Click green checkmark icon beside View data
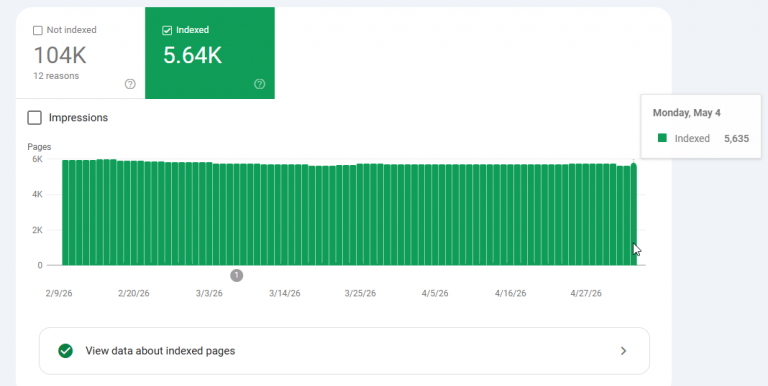 pyautogui.click(x=65, y=351)
